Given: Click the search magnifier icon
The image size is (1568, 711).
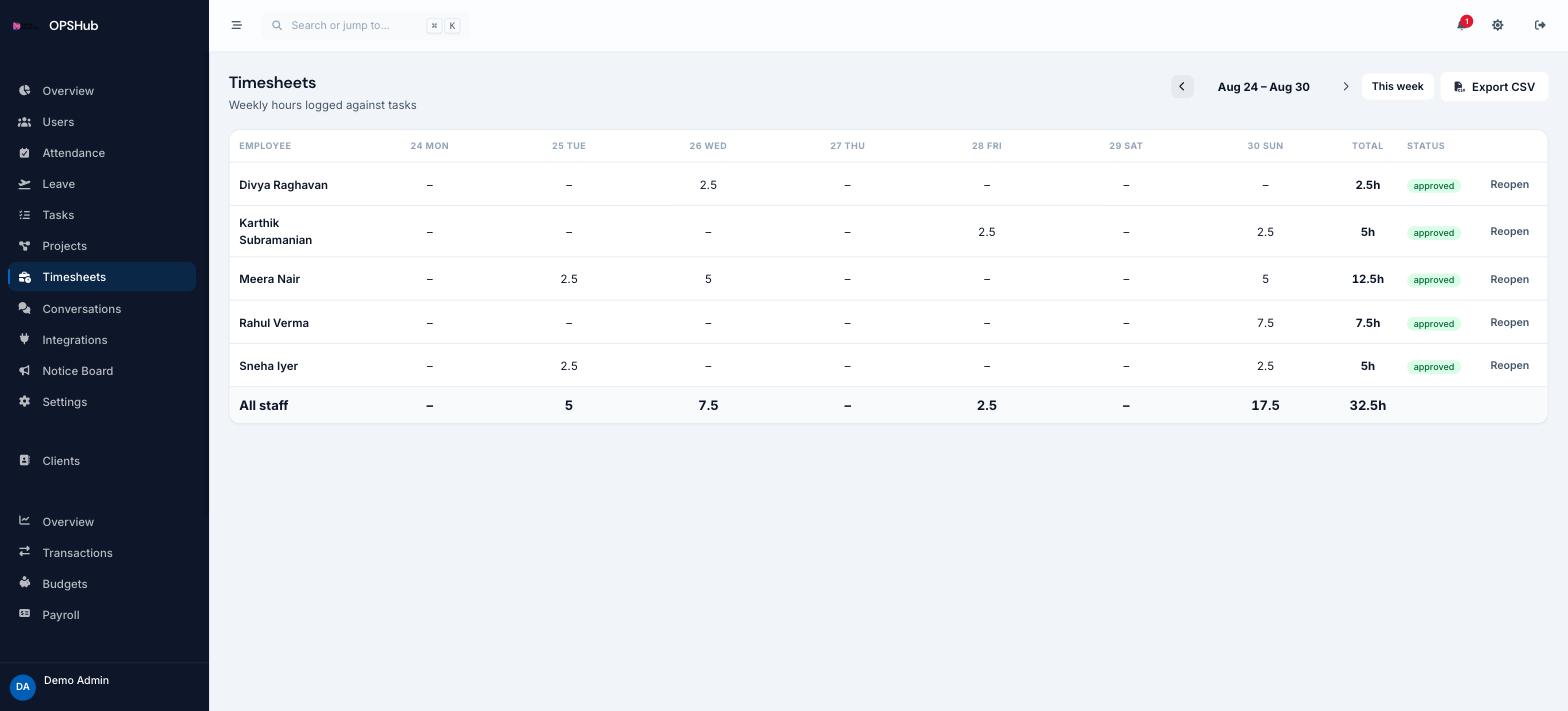Looking at the screenshot, I should point(277,25).
